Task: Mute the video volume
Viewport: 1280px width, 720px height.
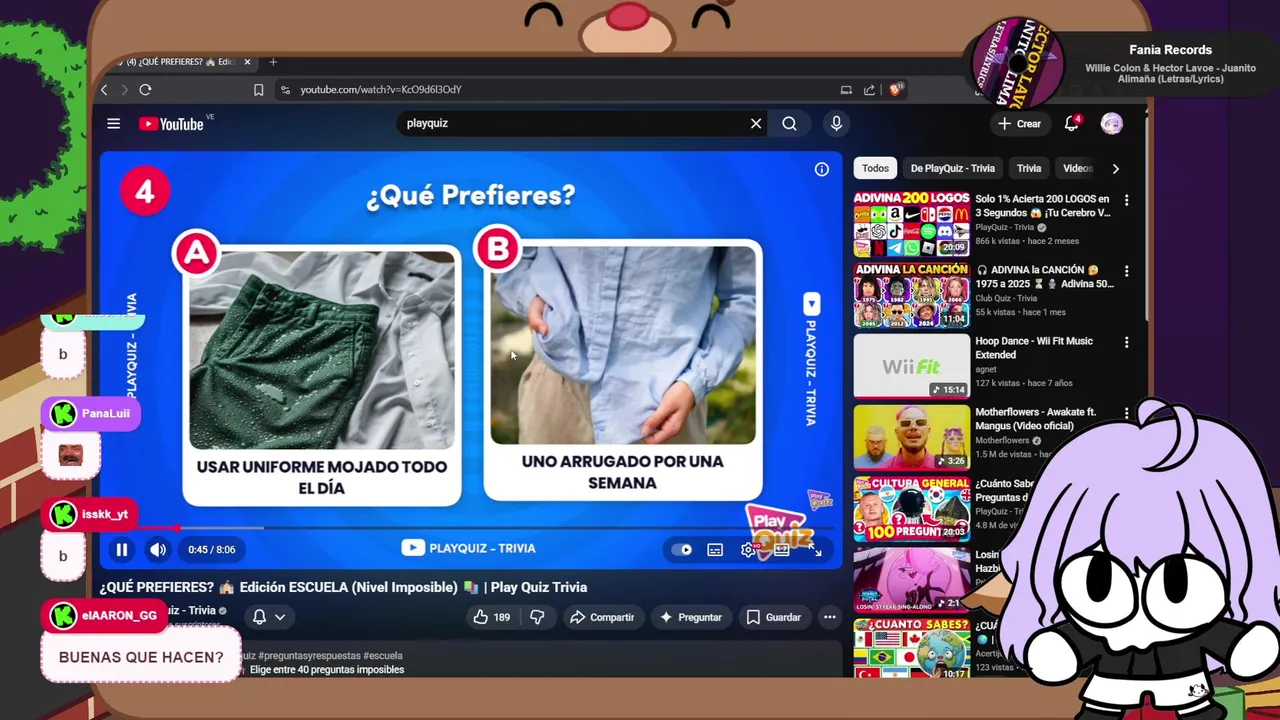Action: (x=158, y=549)
